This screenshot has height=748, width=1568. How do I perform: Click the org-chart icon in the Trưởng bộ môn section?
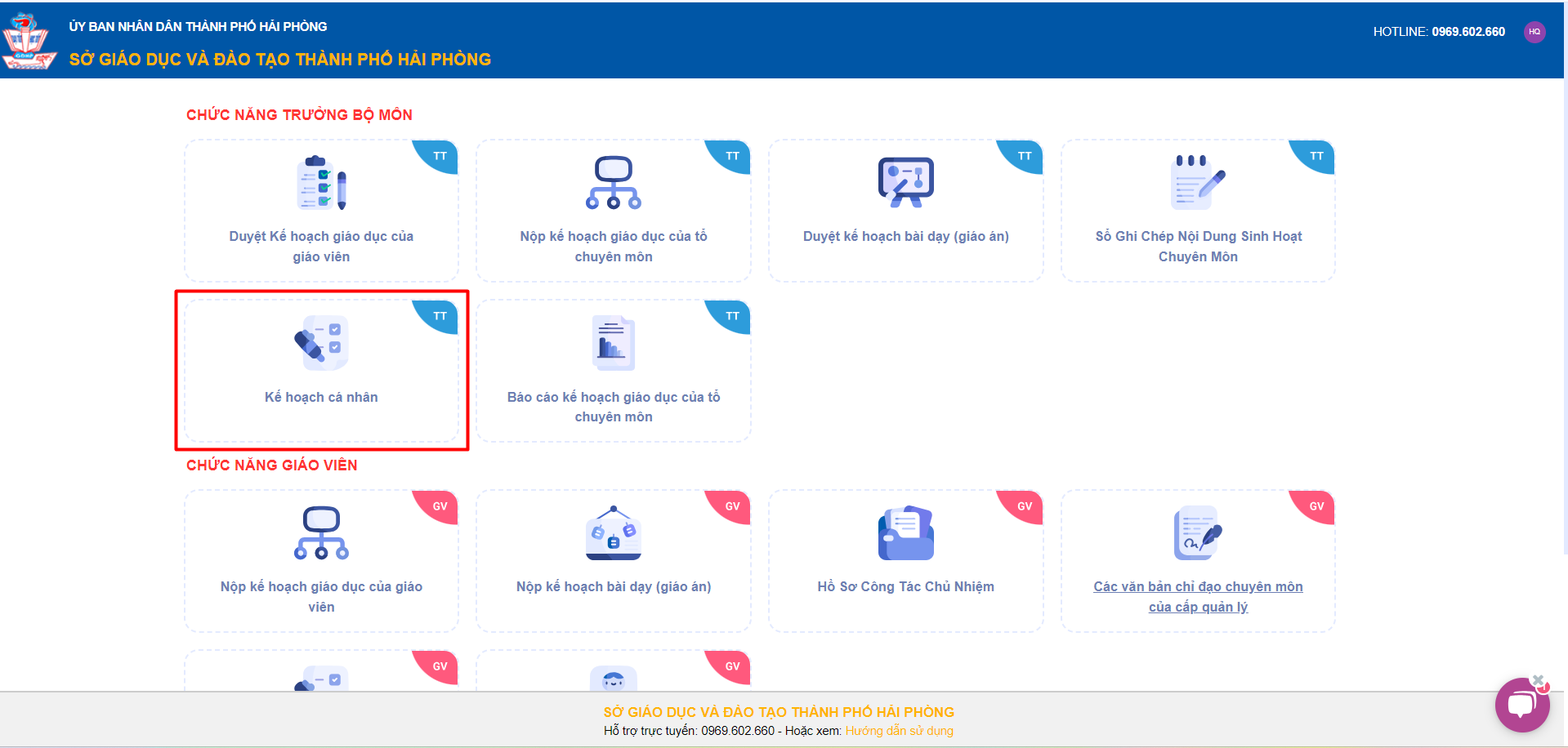(x=614, y=182)
